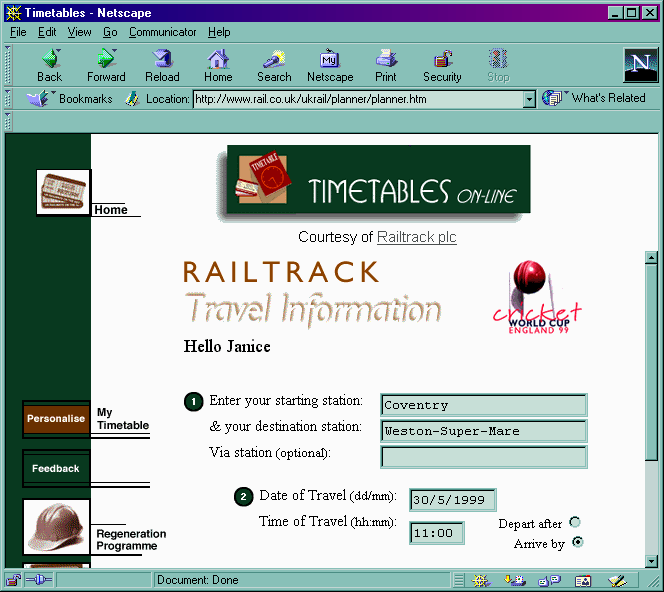Click the Timetables On-Line banner

point(378,180)
